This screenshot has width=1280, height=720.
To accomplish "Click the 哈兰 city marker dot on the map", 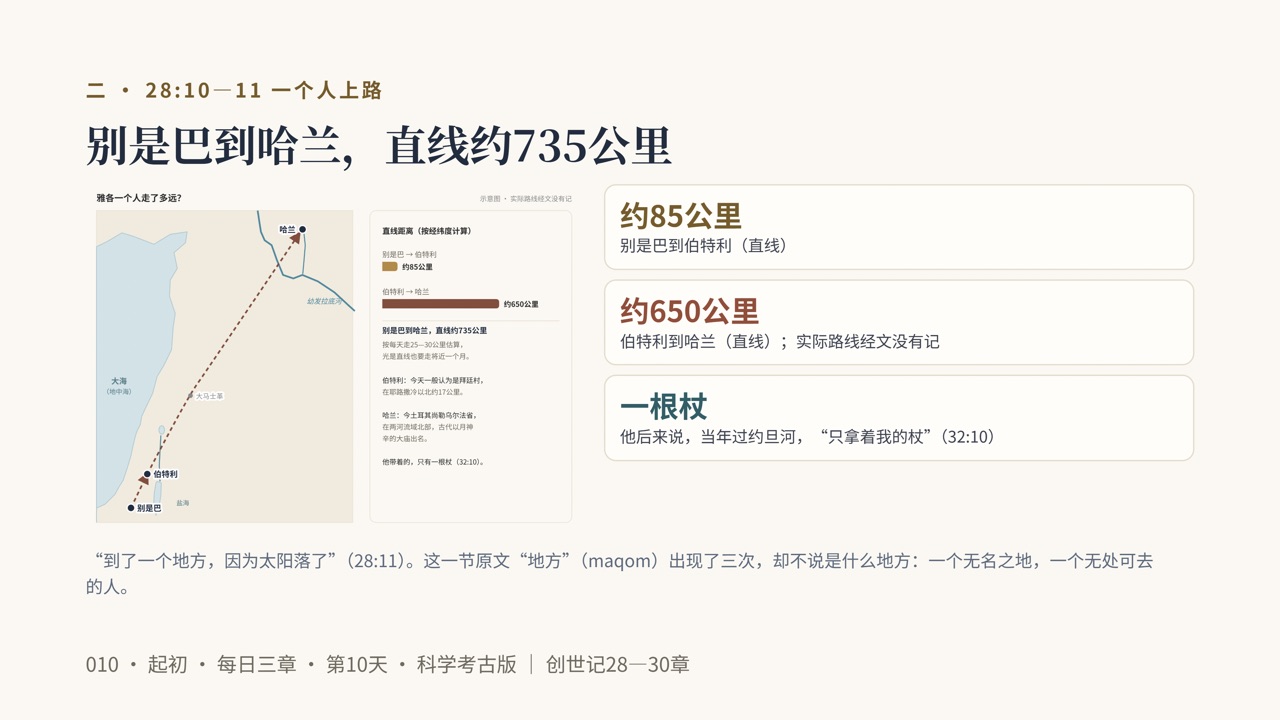I will [x=302, y=229].
